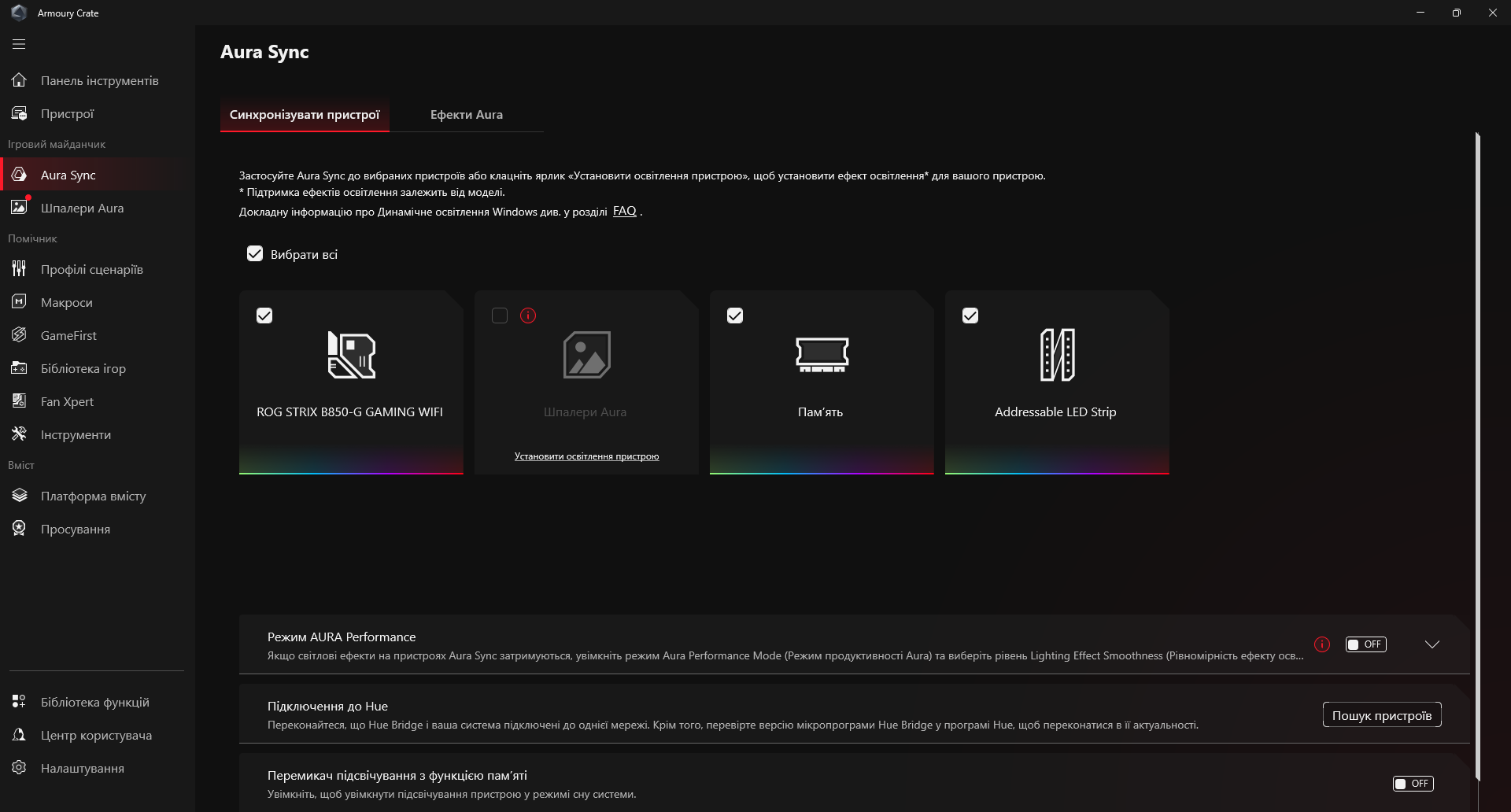
Task: Click the Панель інструментів home icon
Action: coord(19,80)
